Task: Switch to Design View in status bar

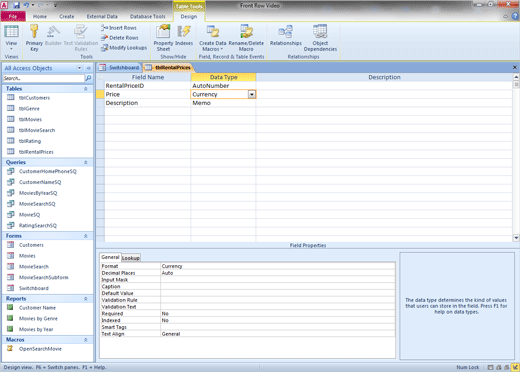Action: coord(515,367)
